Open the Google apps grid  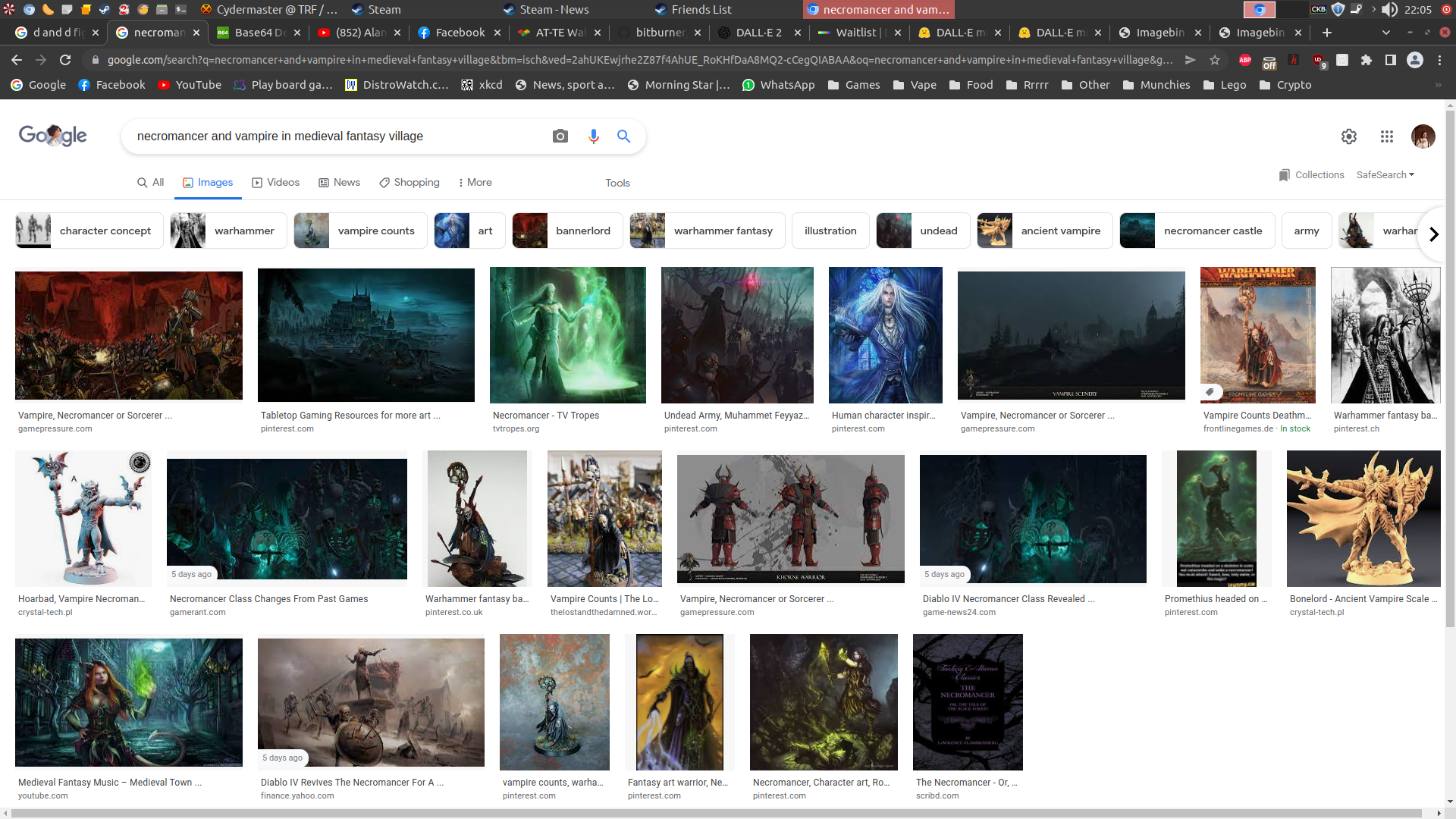coord(1387,136)
